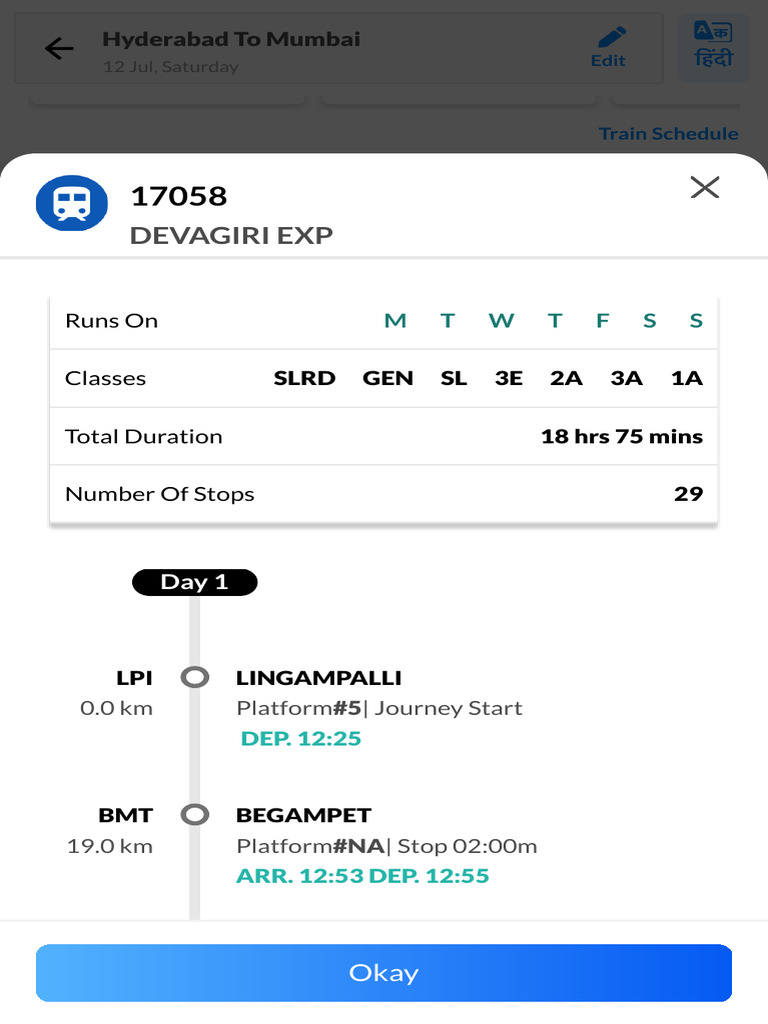Click the Lingampalli station stop marker
Image resolution: width=768 pixels, height=1024 pixels.
(x=195, y=677)
